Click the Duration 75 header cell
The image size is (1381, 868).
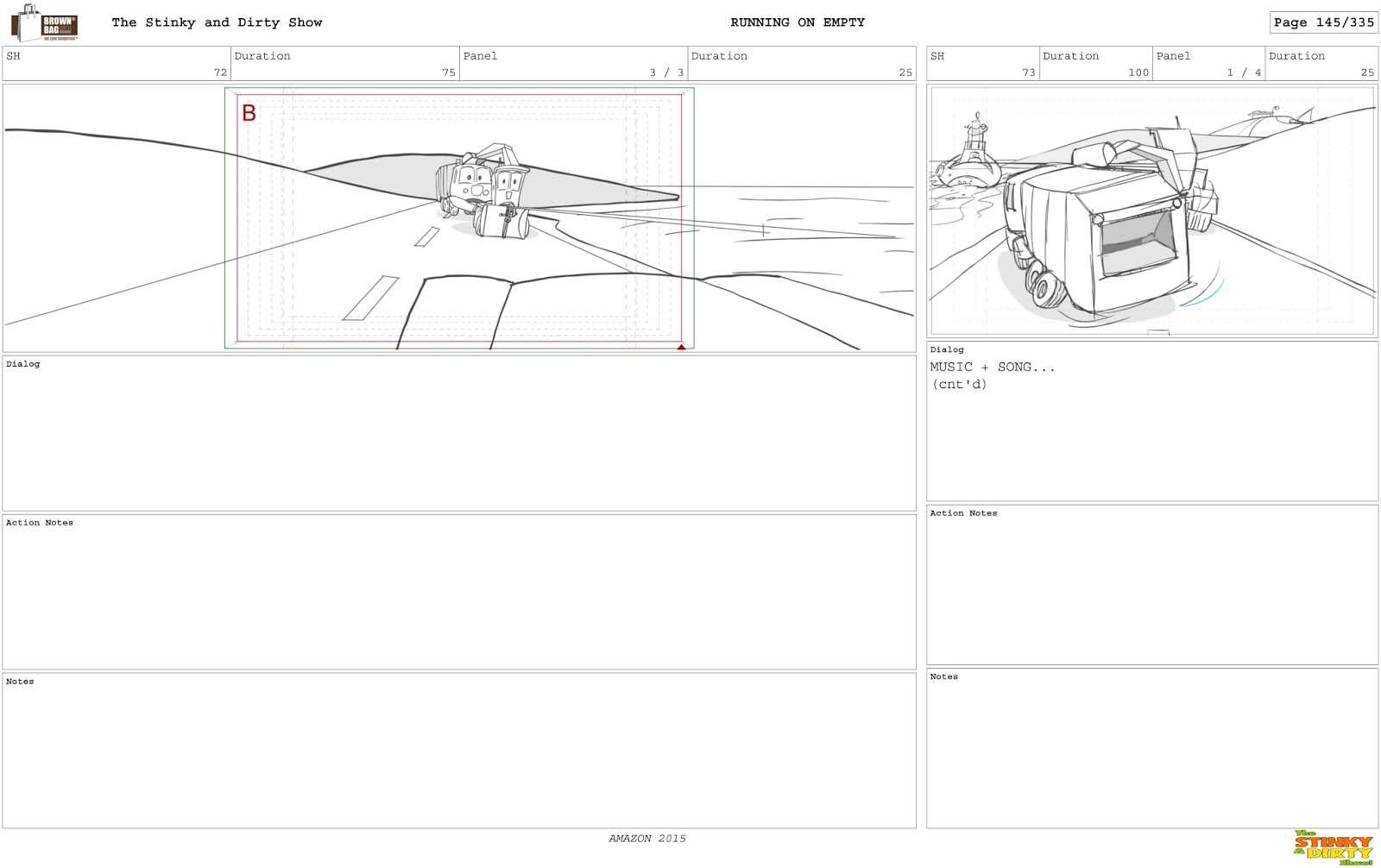pos(344,64)
